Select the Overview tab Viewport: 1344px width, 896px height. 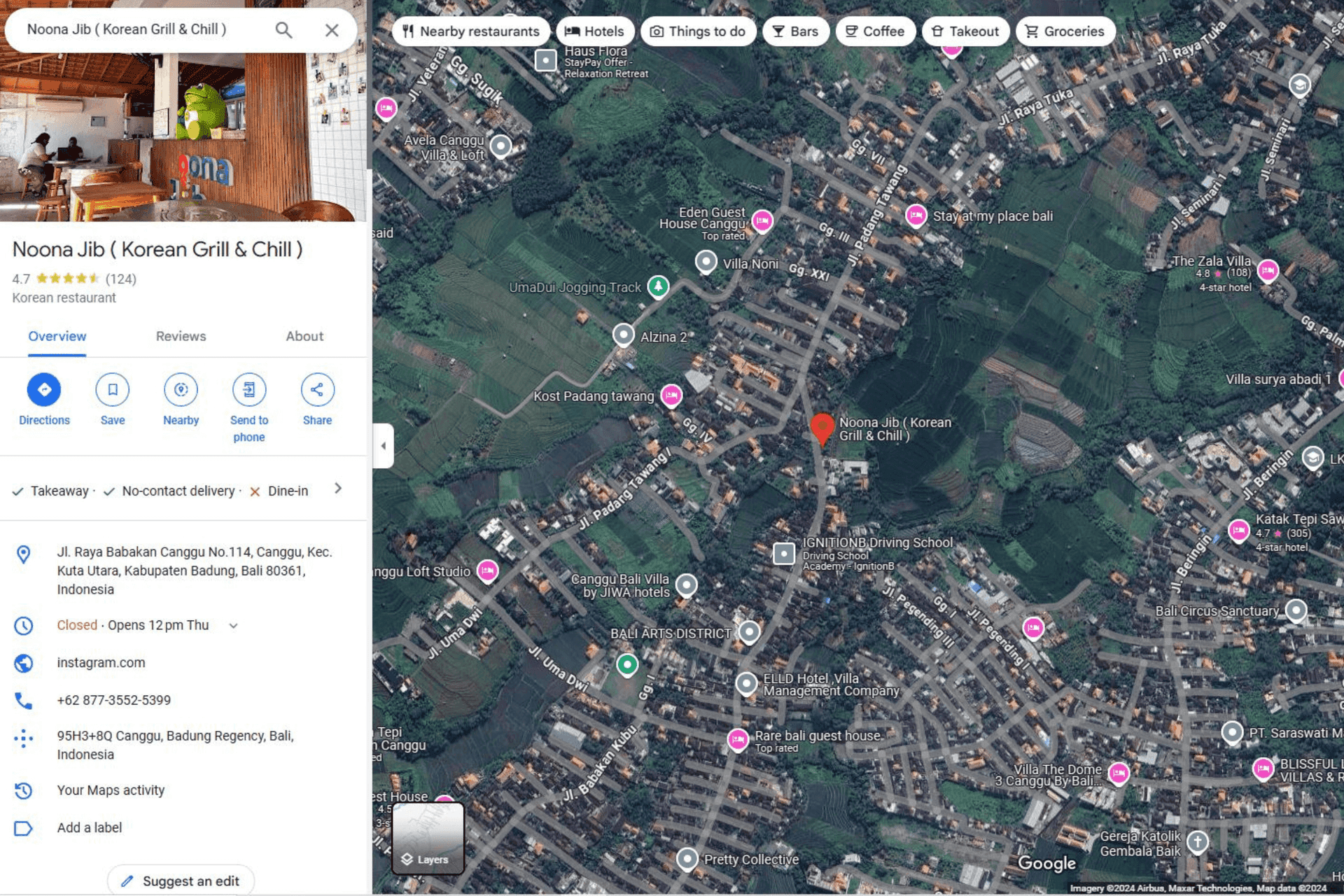pos(57,337)
